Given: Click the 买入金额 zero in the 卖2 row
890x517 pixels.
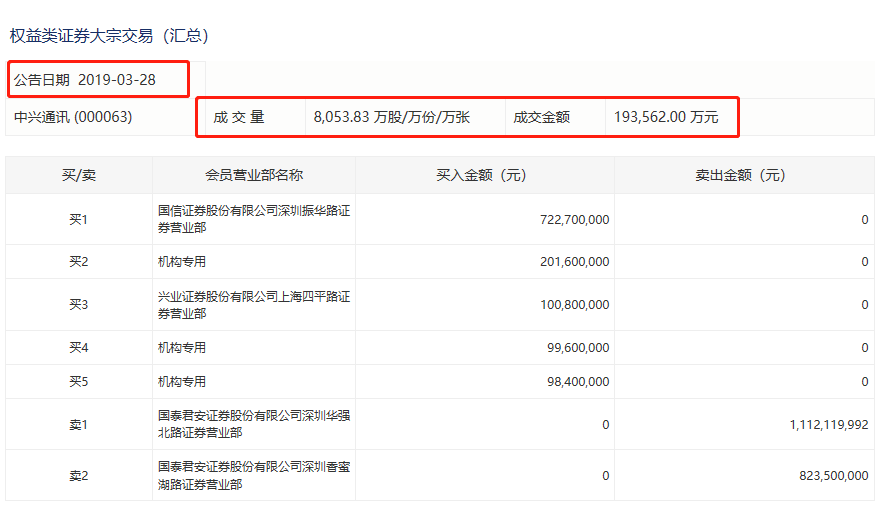Looking at the screenshot, I should [606, 476].
